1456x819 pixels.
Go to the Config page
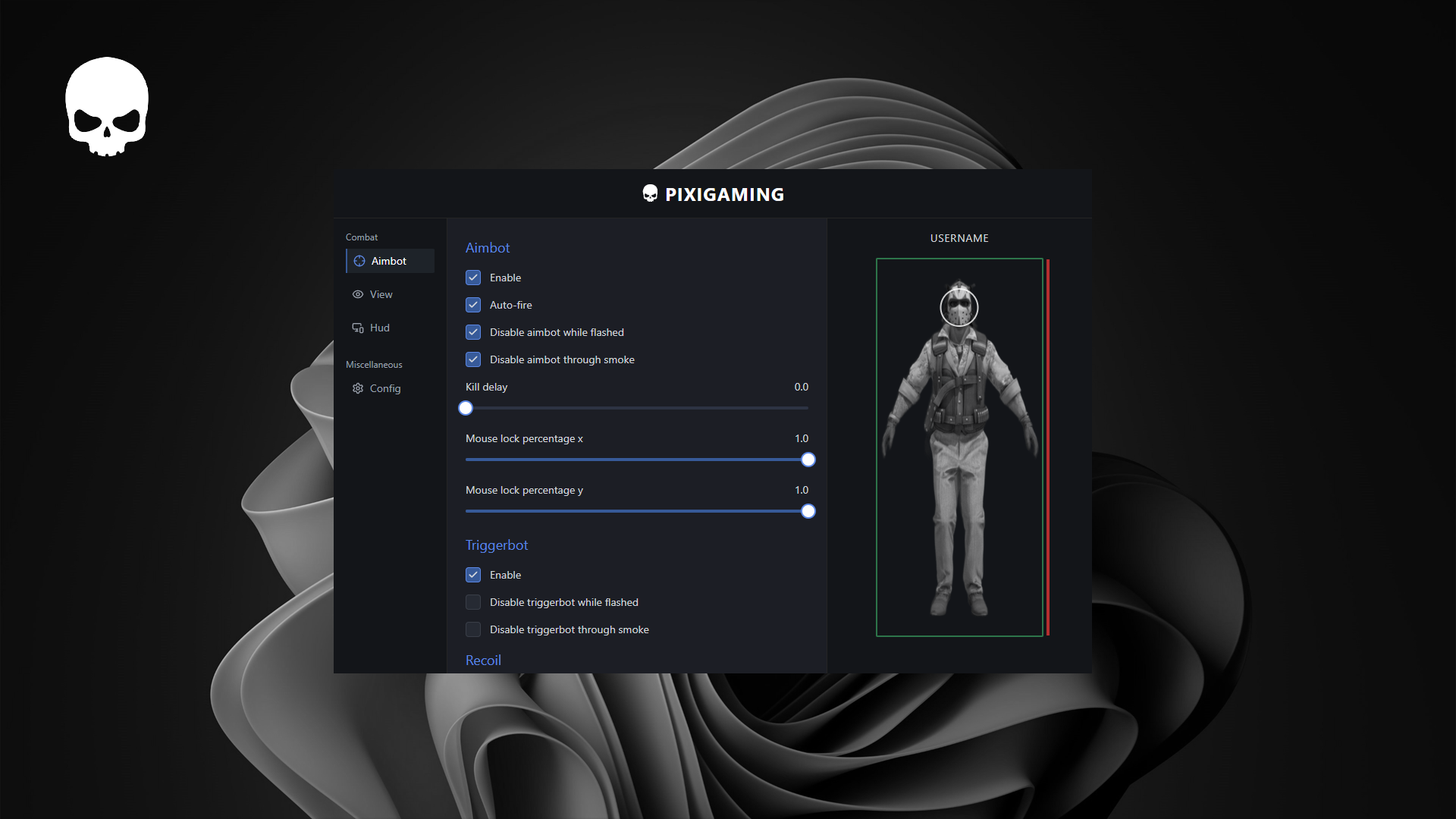coord(391,388)
